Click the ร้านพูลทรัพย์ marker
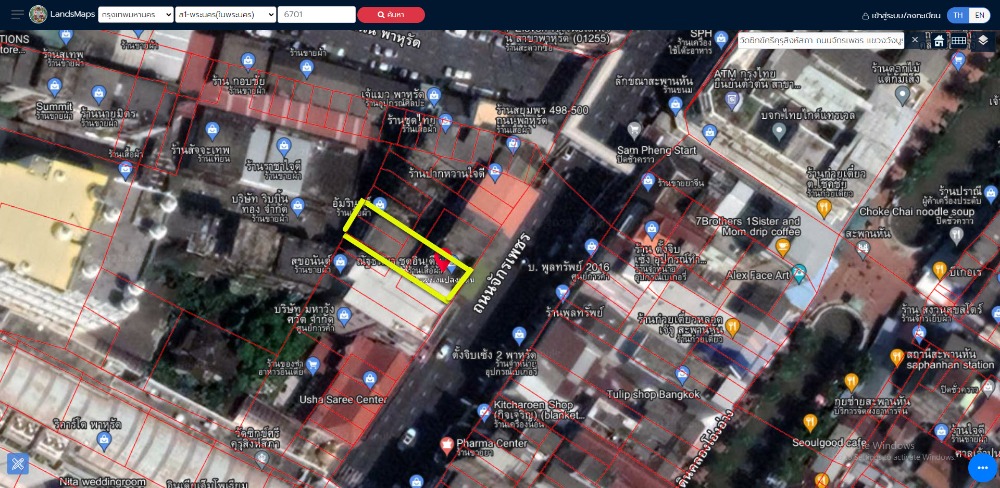This screenshot has width=1000, height=488. click(x=562, y=293)
